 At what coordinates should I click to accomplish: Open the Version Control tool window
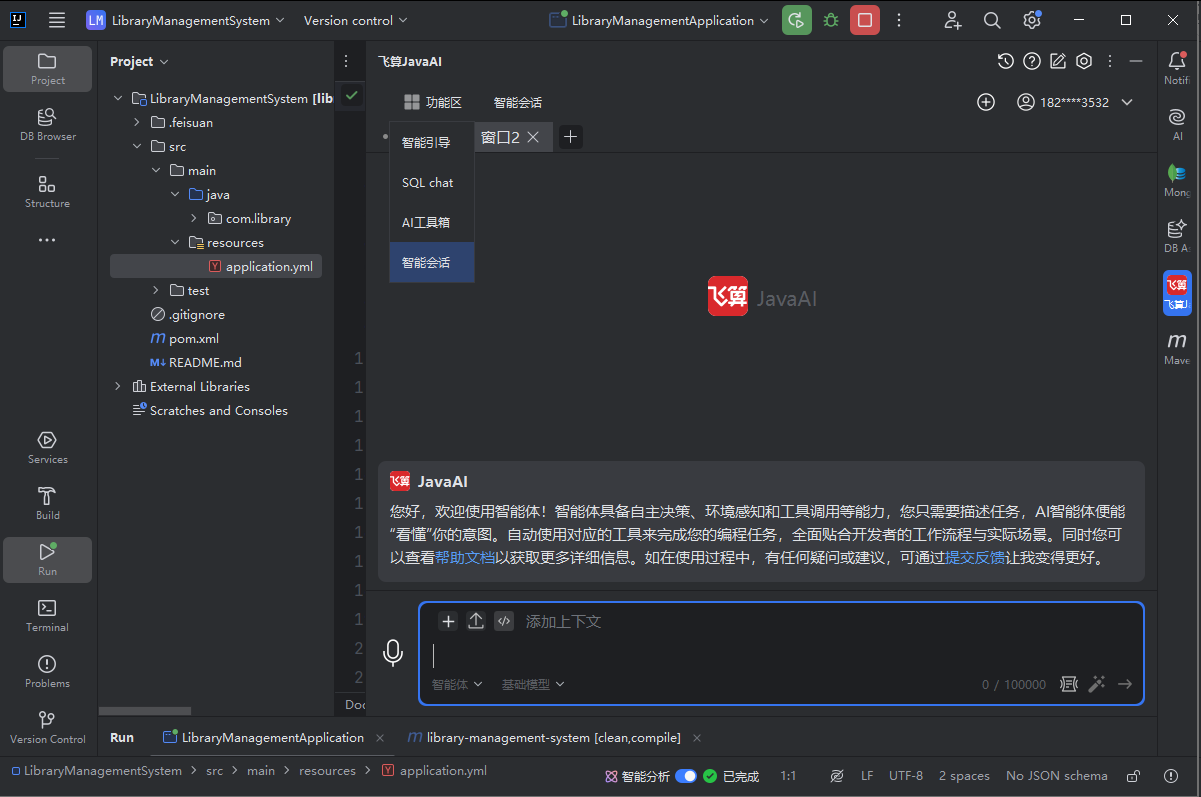[x=47, y=727]
